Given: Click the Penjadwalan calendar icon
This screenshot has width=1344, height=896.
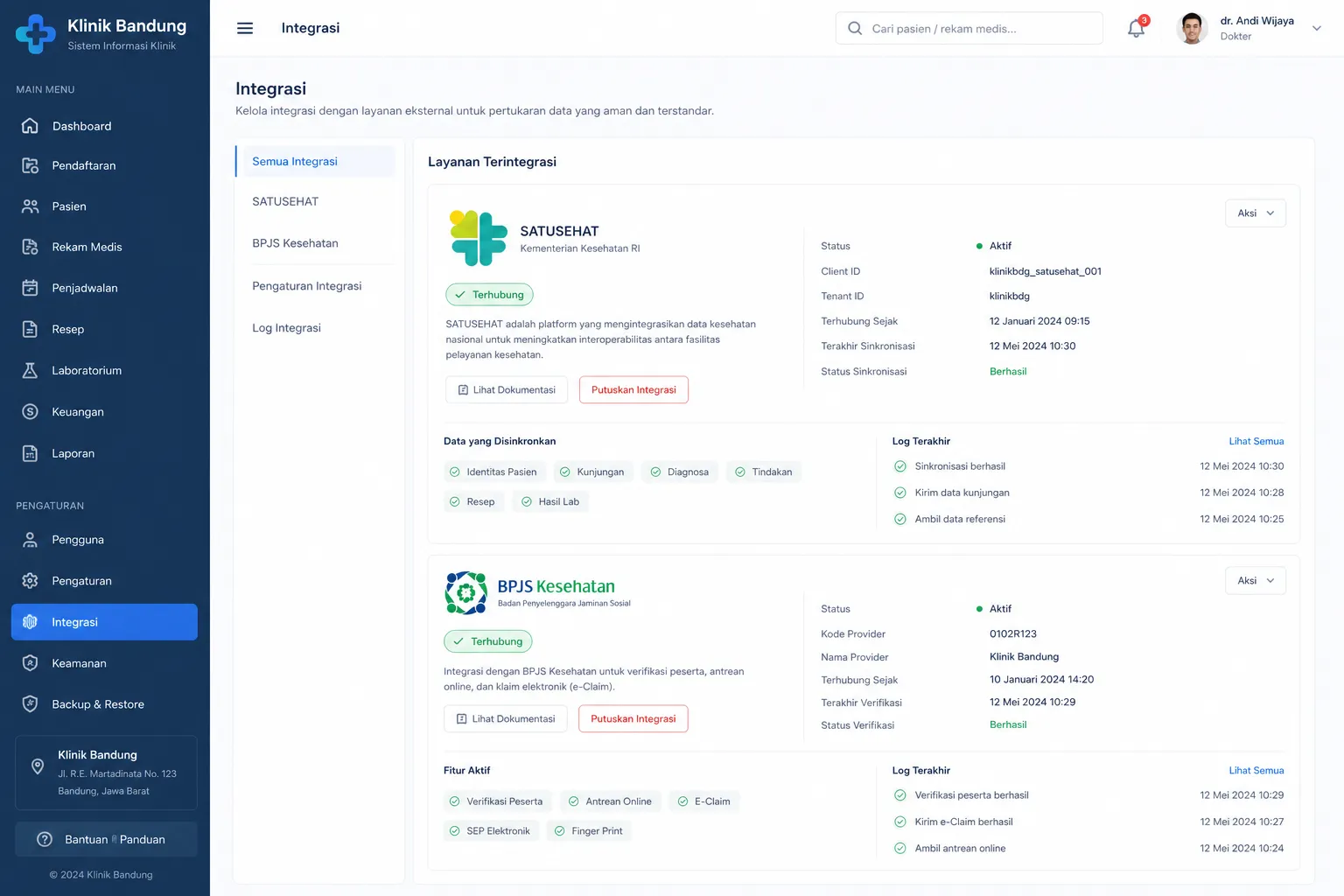Looking at the screenshot, I should pos(30,288).
